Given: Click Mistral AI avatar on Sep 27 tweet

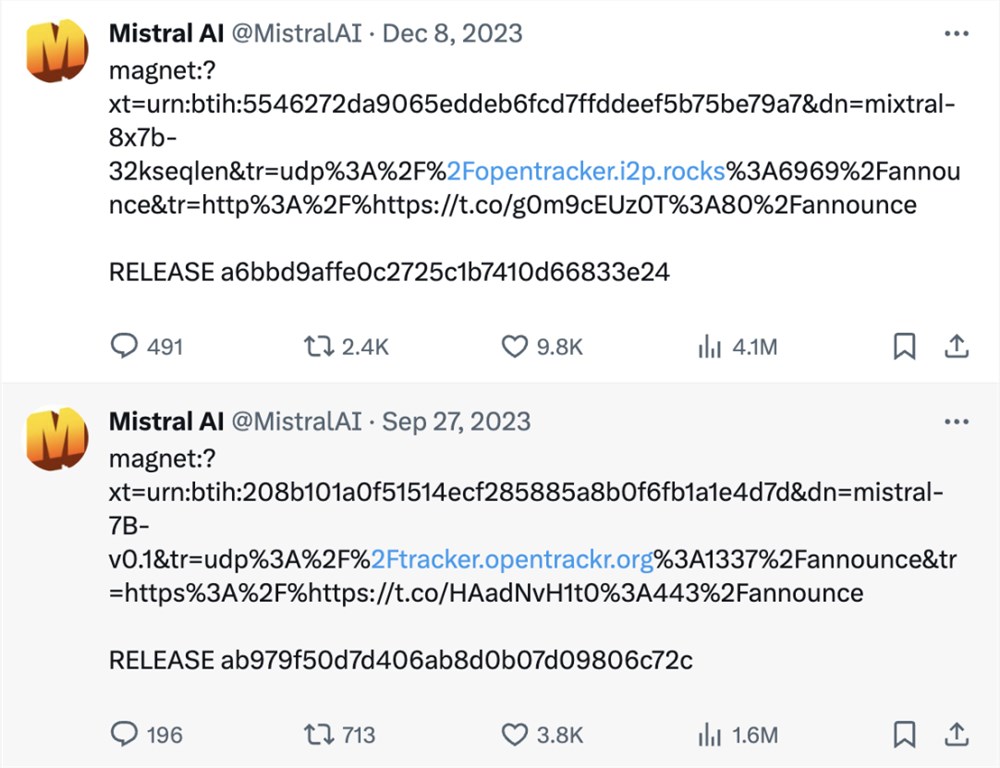Looking at the screenshot, I should point(55,437).
